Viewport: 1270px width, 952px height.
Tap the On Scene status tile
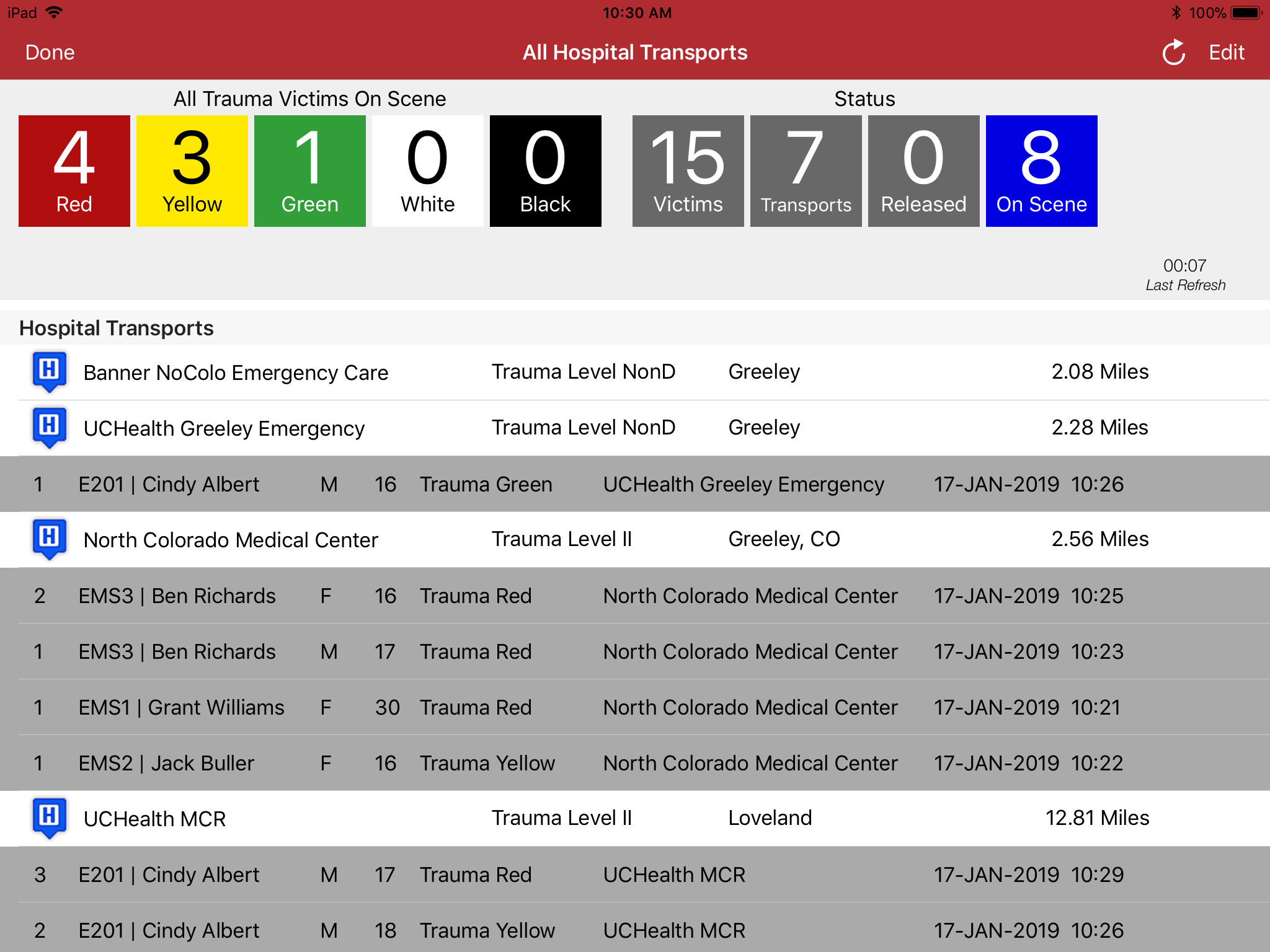[x=1042, y=171]
